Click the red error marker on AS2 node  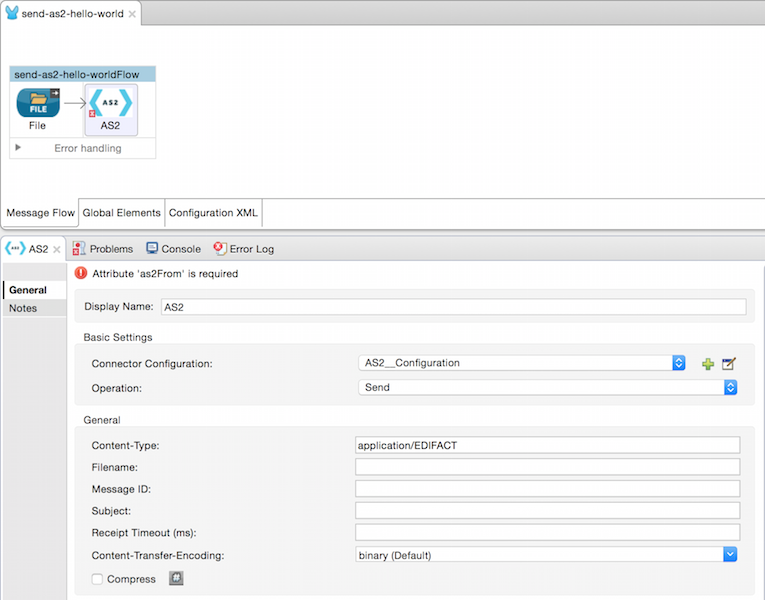click(92, 114)
